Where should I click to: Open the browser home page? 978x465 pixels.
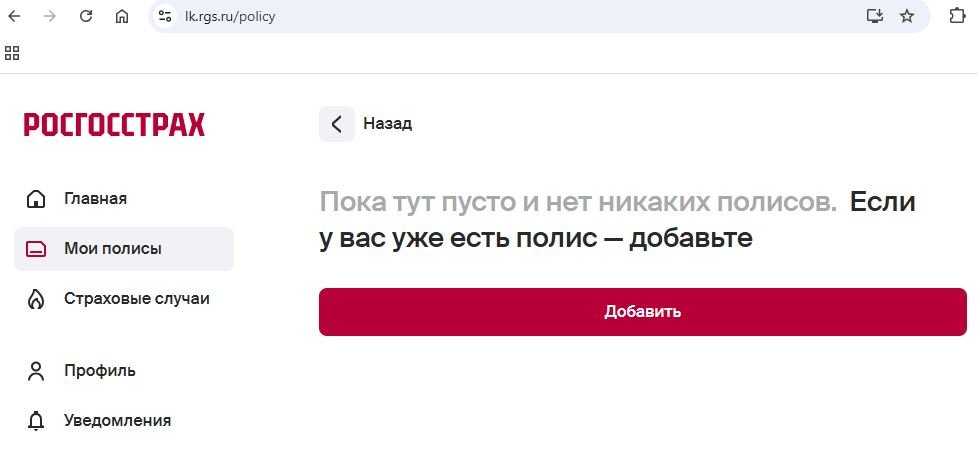pyautogui.click(x=122, y=16)
